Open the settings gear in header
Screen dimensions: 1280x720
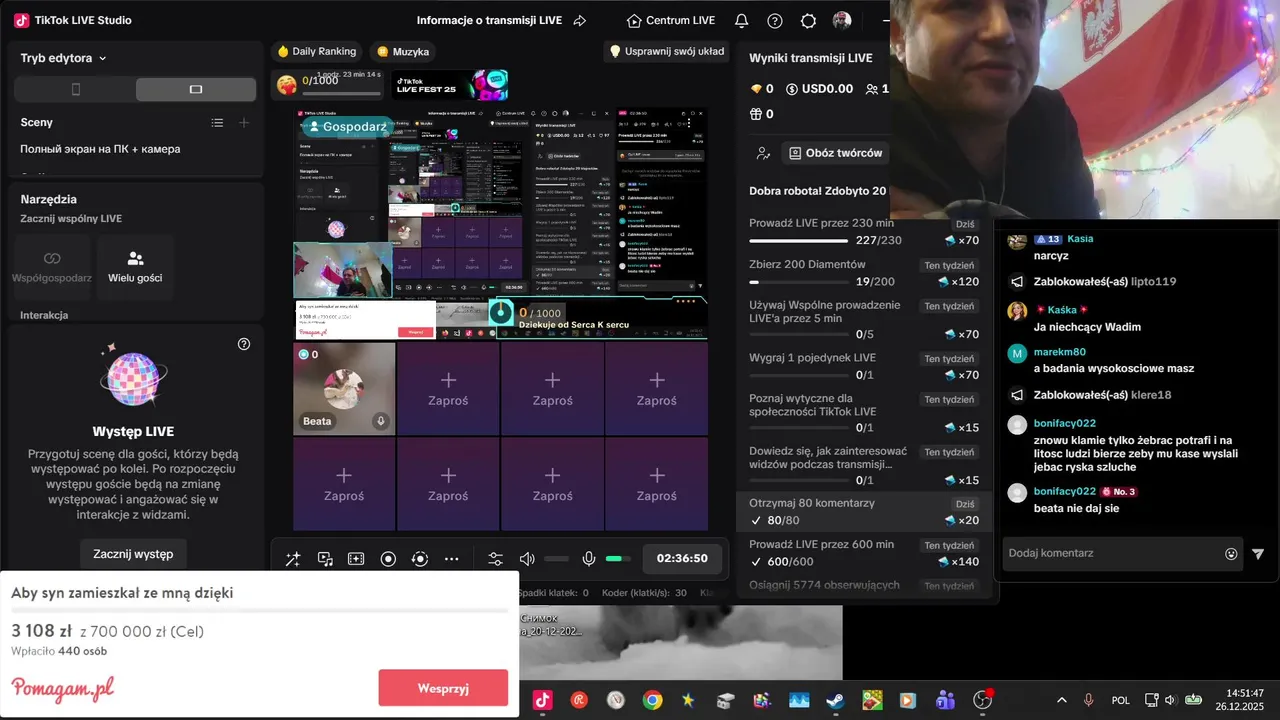point(809,20)
